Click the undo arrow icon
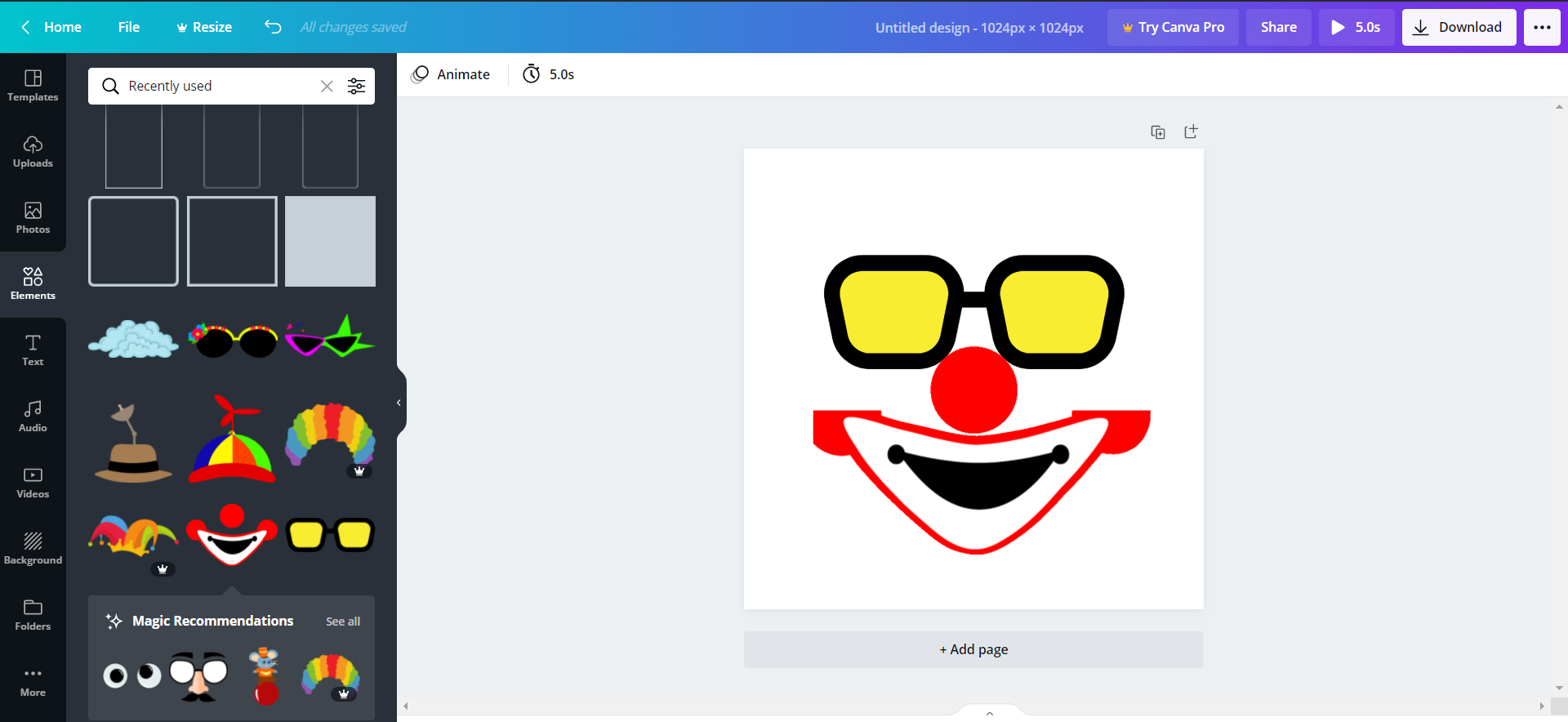Image resolution: width=1568 pixels, height=722 pixels. [x=273, y=27]
